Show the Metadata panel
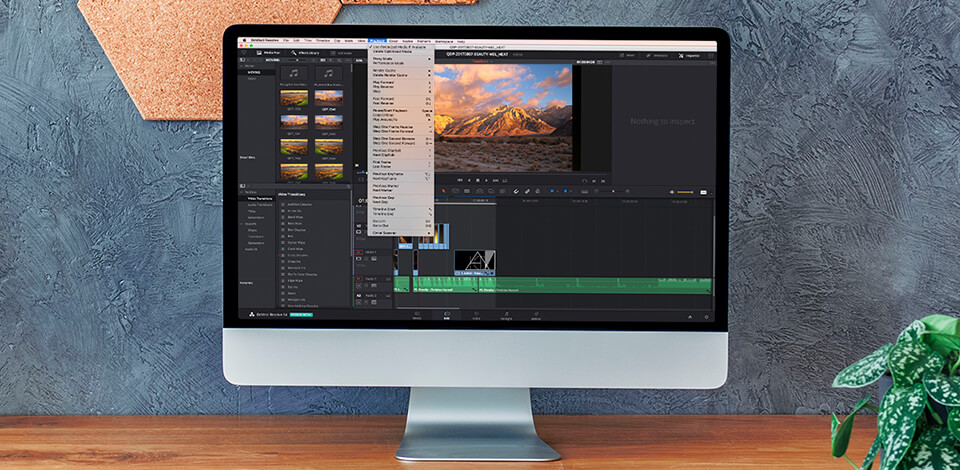 click(x=658, y=56)
